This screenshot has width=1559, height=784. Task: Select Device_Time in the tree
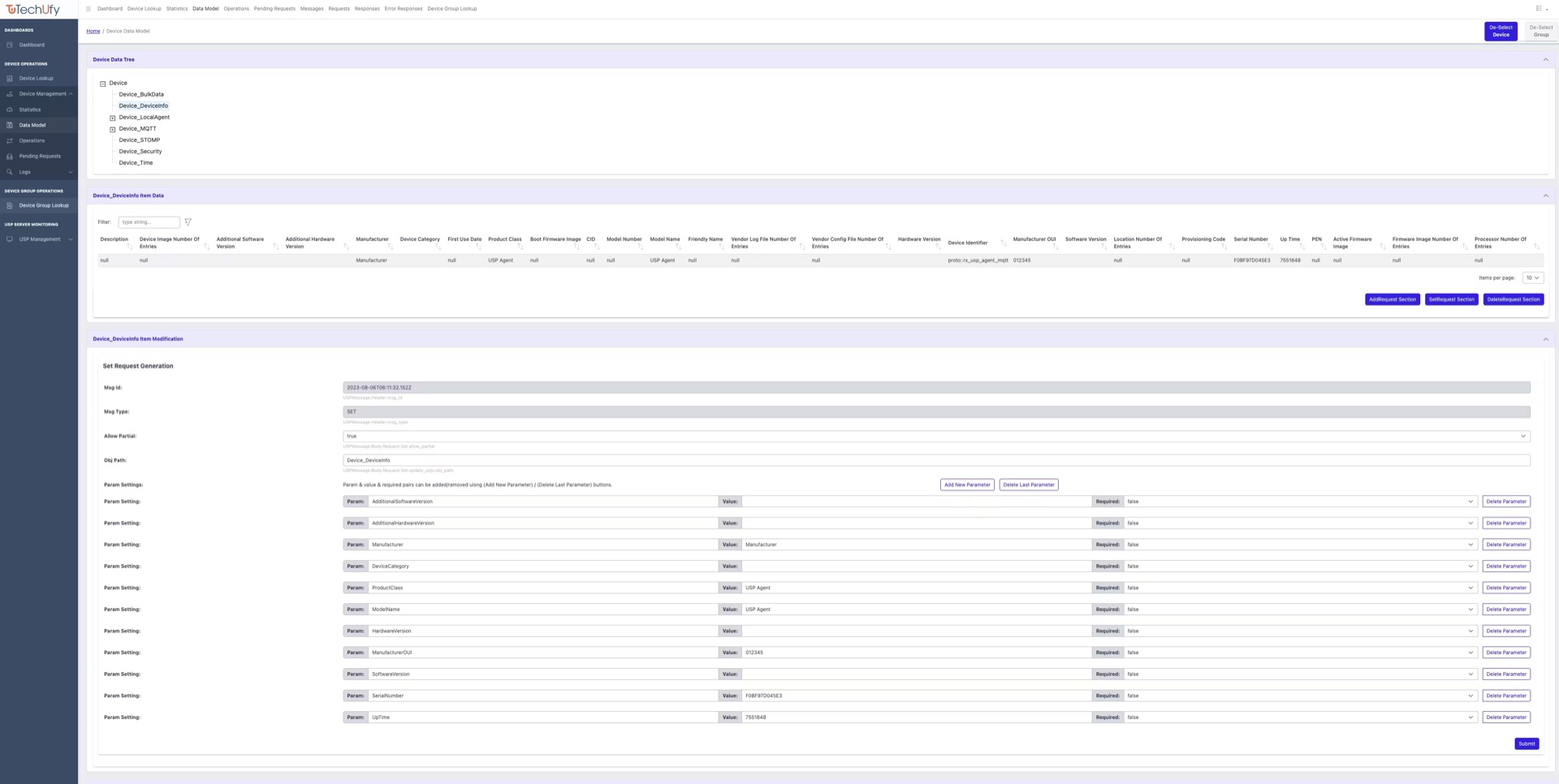click(136, 163)
